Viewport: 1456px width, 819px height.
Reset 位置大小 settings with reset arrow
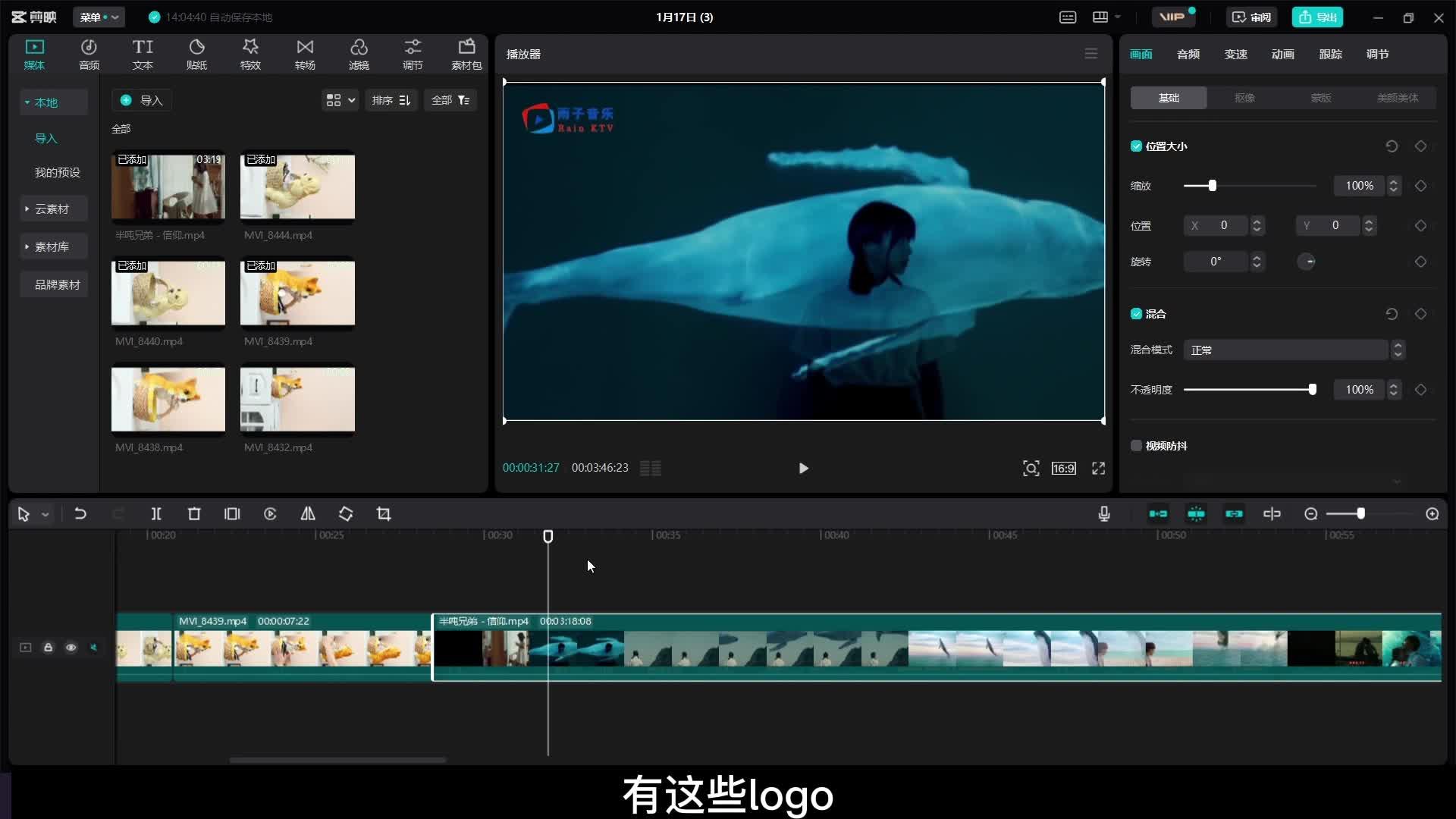1392,146
